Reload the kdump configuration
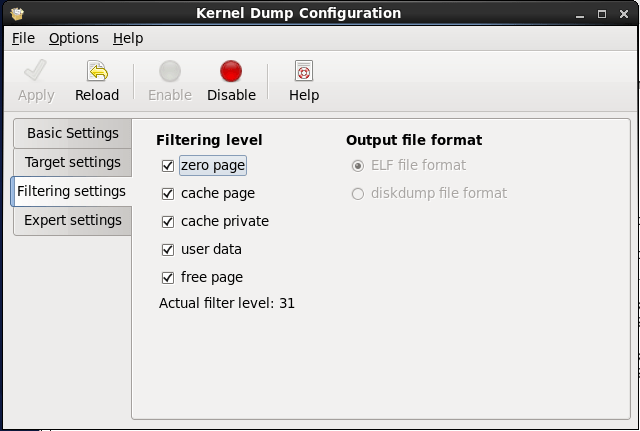640x431 pixels. (x=97, y=72)
